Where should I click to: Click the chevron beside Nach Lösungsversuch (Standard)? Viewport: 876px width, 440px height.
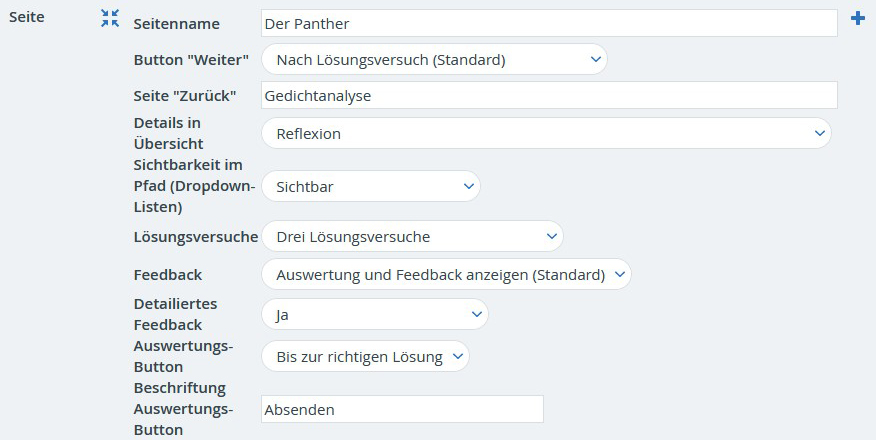(x=596, y=59)
